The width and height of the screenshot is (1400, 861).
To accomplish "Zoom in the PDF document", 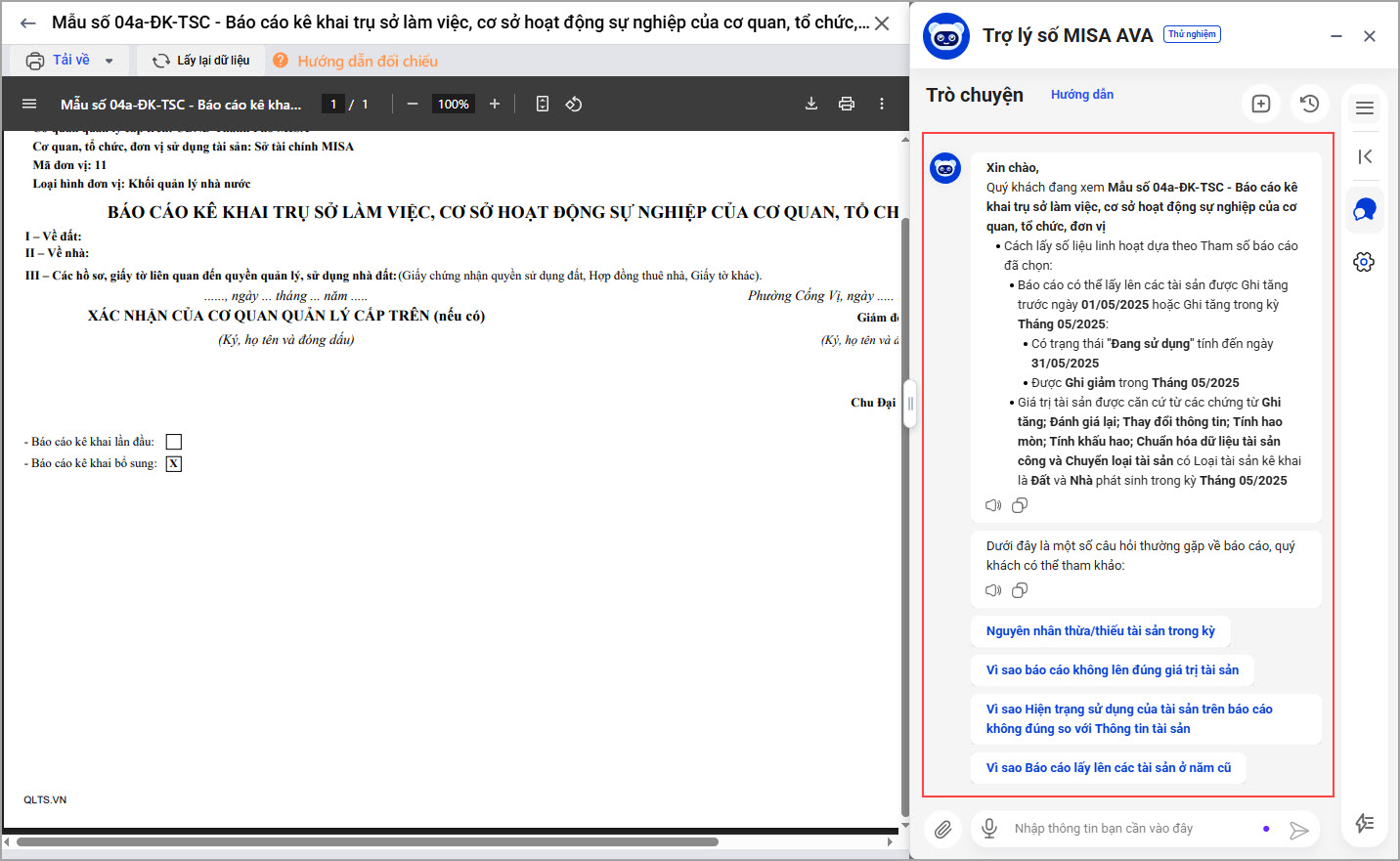I will [495, 104].
